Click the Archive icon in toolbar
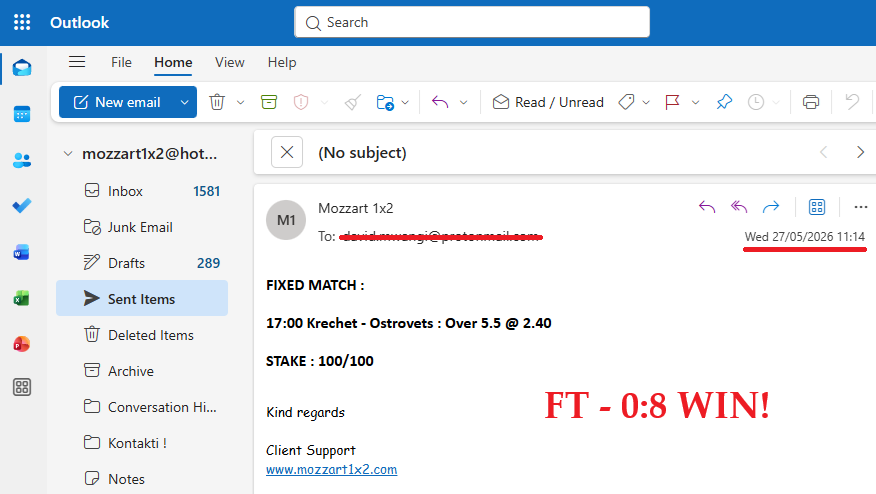This screenshot has width=876, height=494. click(269, 102)
